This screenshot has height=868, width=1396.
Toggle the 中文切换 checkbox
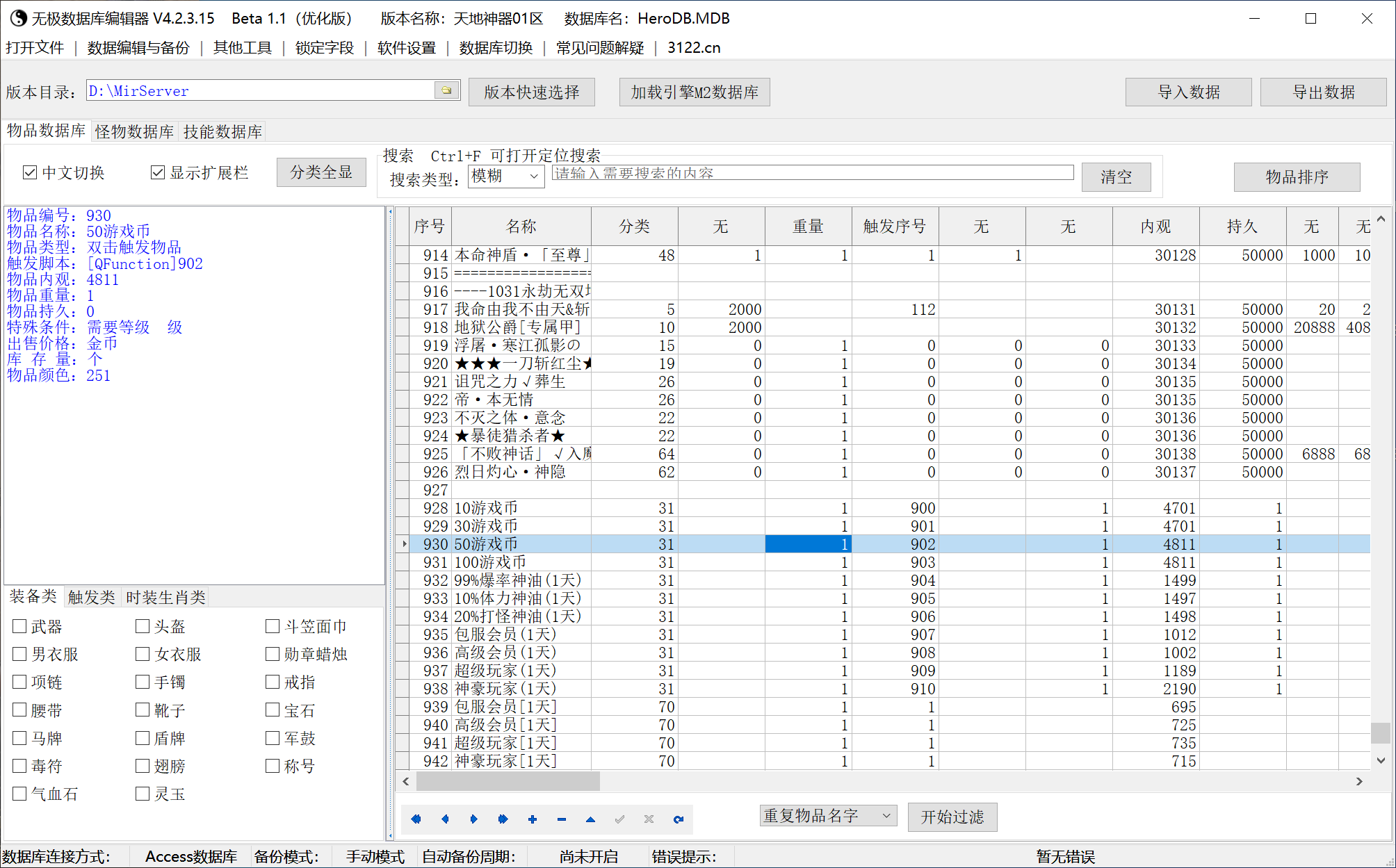coord(29,172)
